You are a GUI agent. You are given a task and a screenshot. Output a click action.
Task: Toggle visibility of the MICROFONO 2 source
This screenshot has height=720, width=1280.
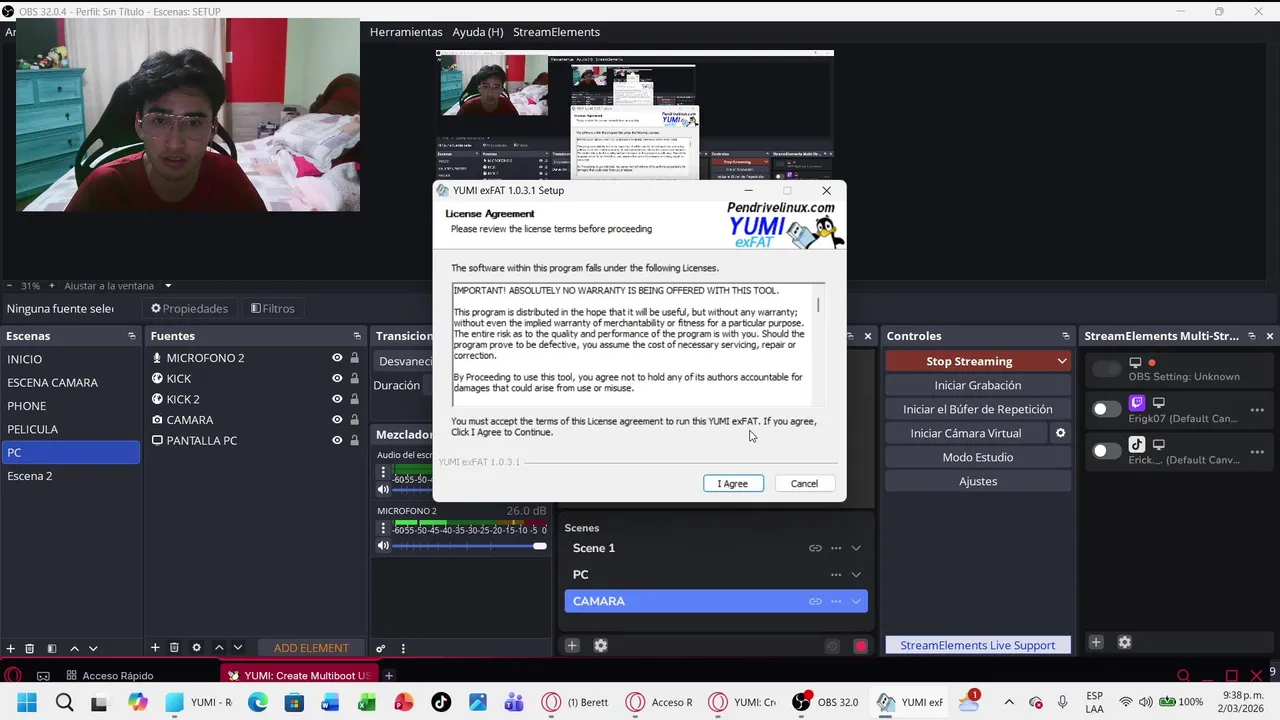tap(337, 358)
